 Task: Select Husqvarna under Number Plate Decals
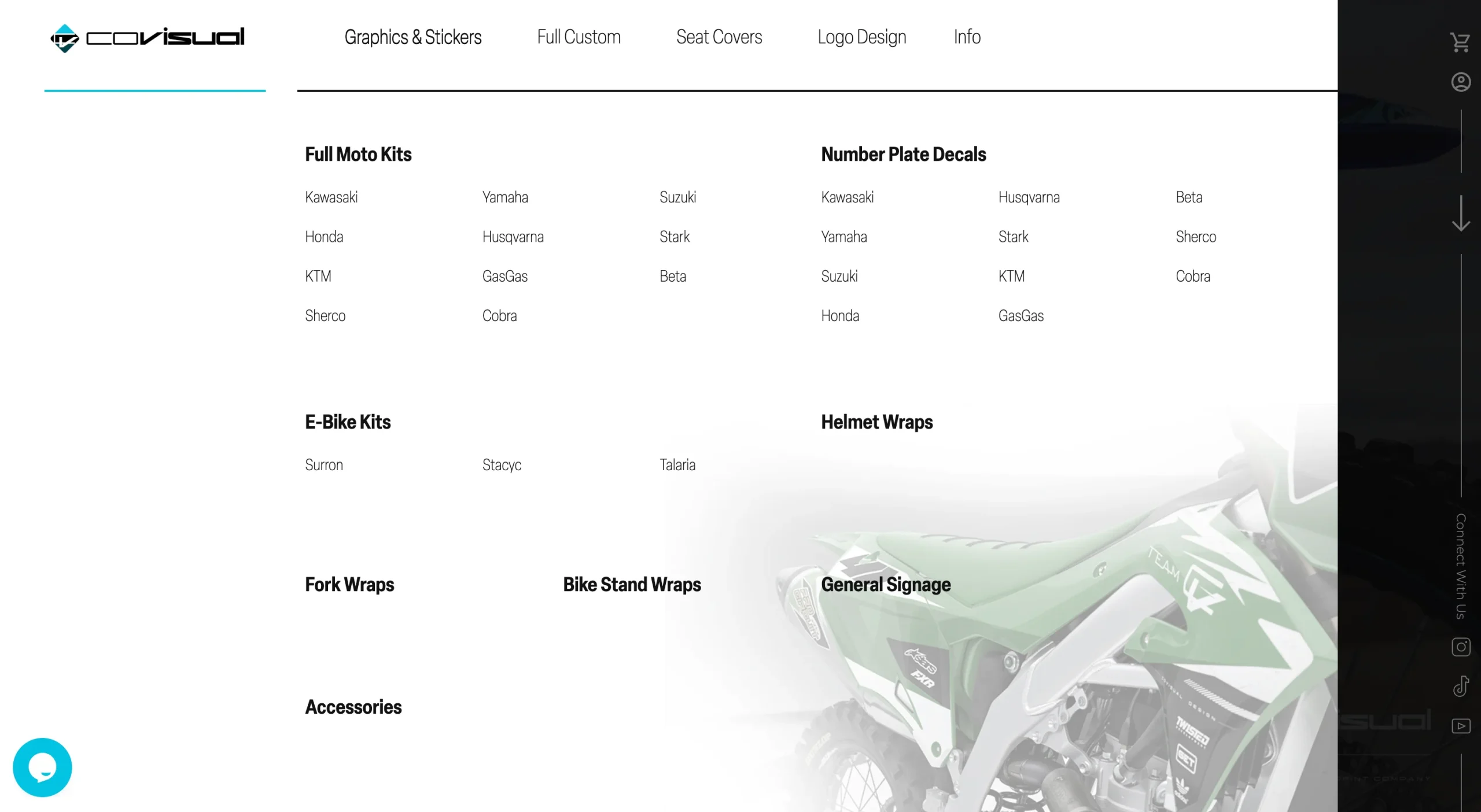[x=1029, y=197]
